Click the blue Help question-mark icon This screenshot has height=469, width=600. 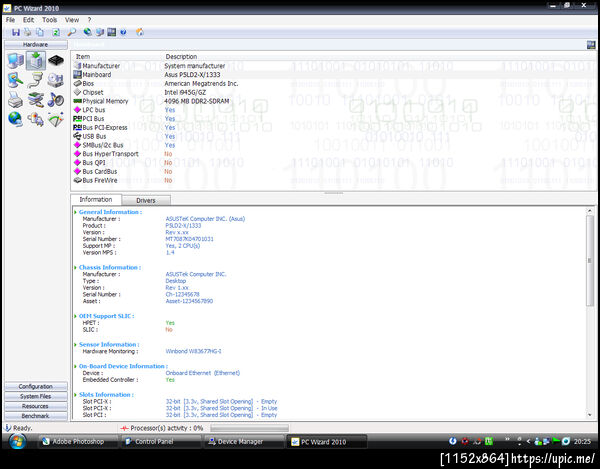click(x=123, y=33)
